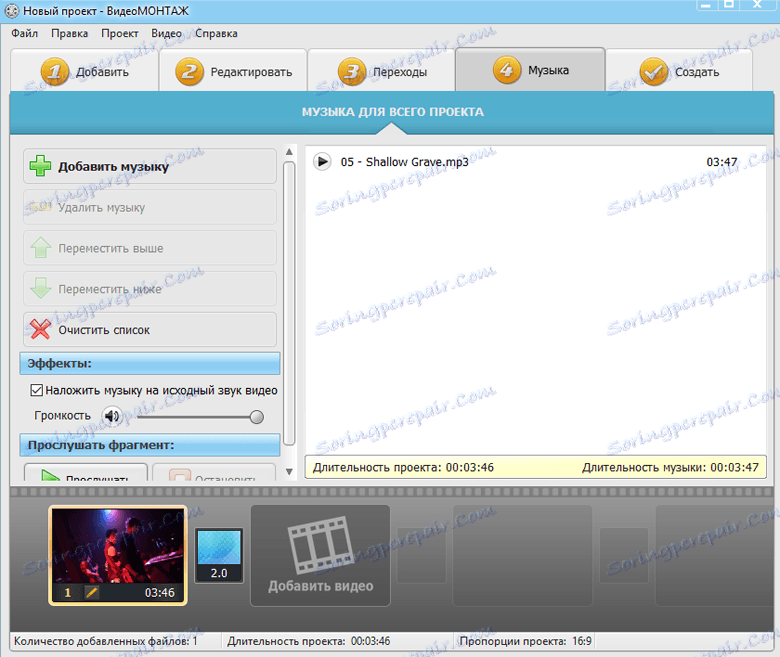Click the green up arrow icon
Image resolution: width=780 pixels, height=657 pixels.
[x=40, y=248]
